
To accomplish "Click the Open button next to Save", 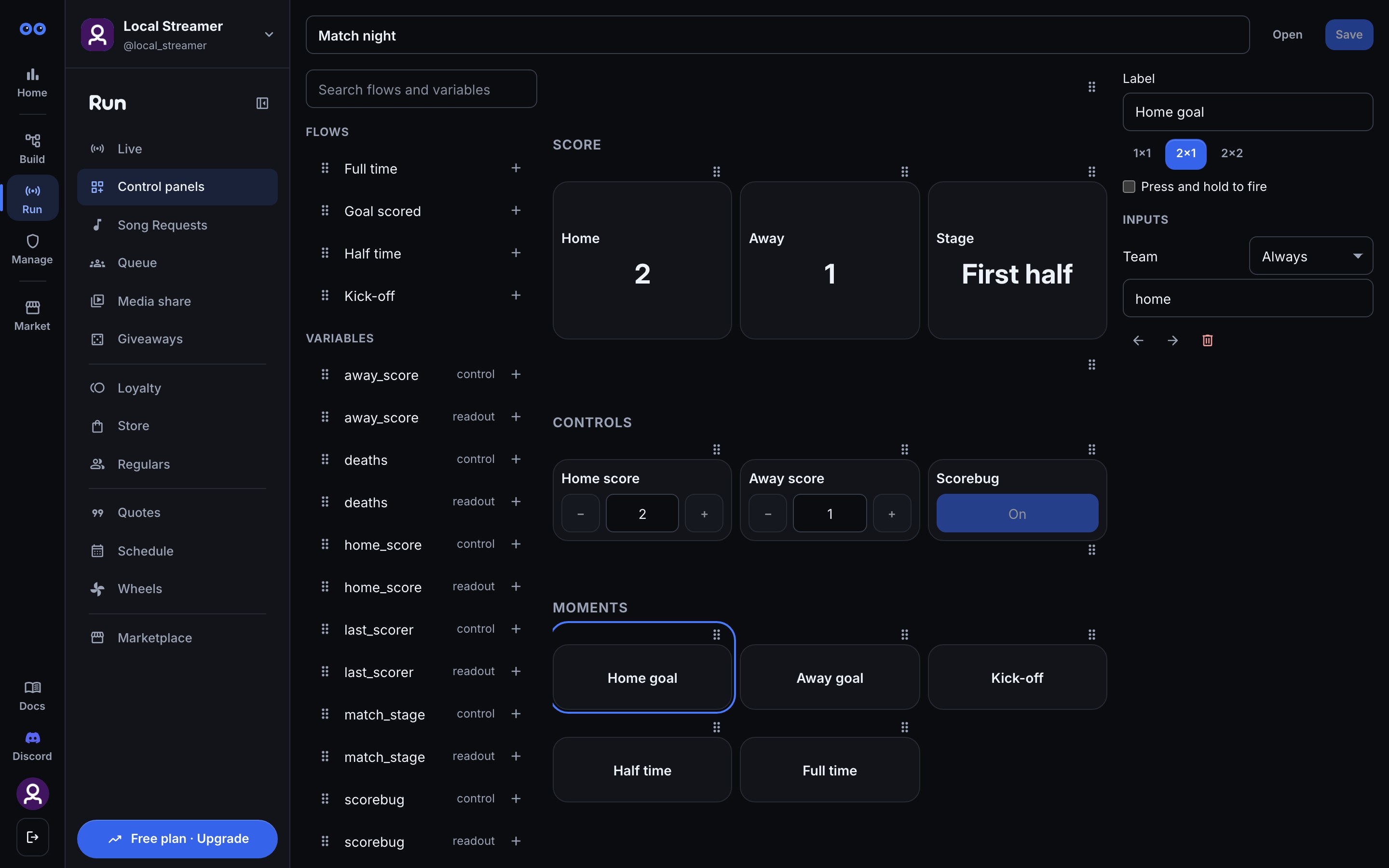I will click(1287, 35).
